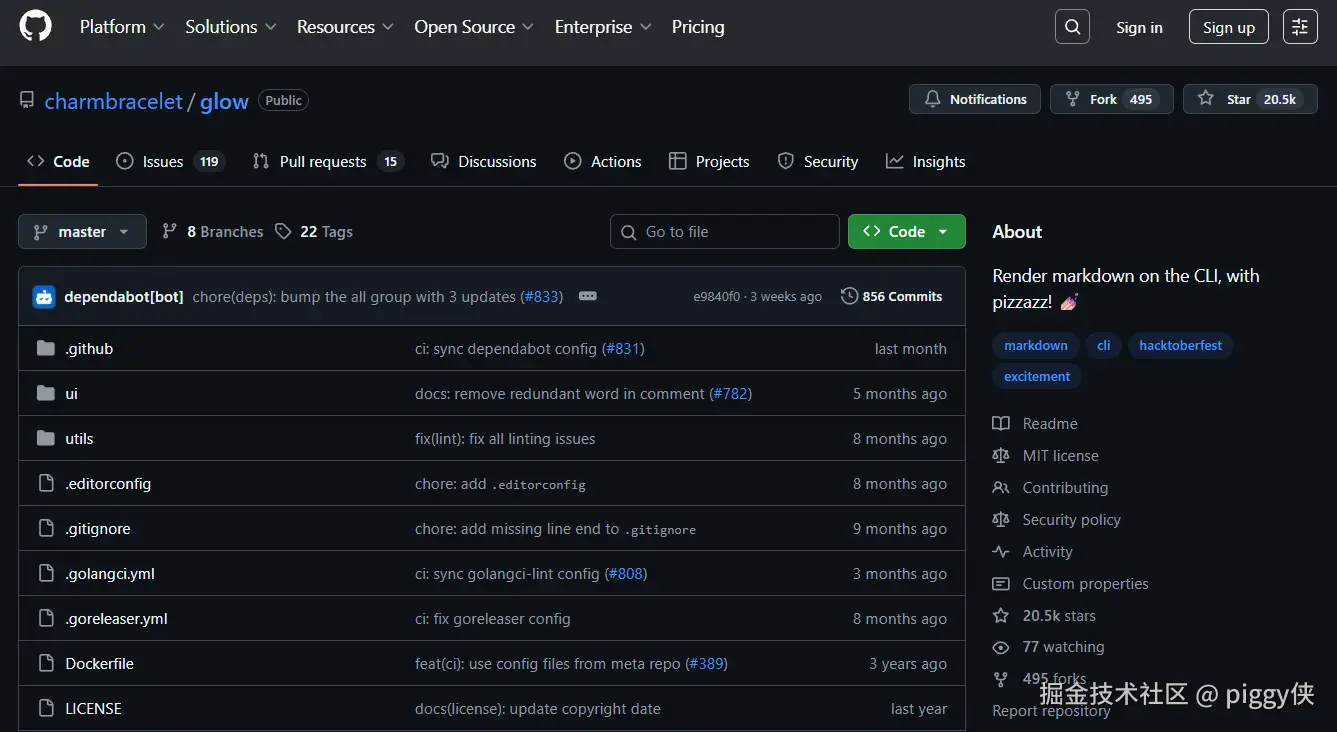Open the Insights tab
Viewport: 1337px width, 732px height.
tap(926, 162)
